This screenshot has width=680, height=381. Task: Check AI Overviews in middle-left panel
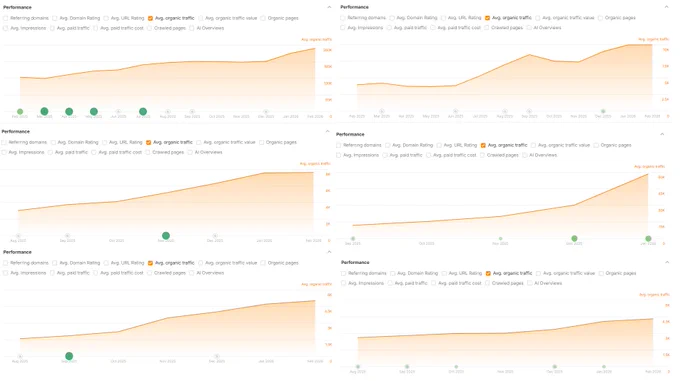click(x=190, y=152)
